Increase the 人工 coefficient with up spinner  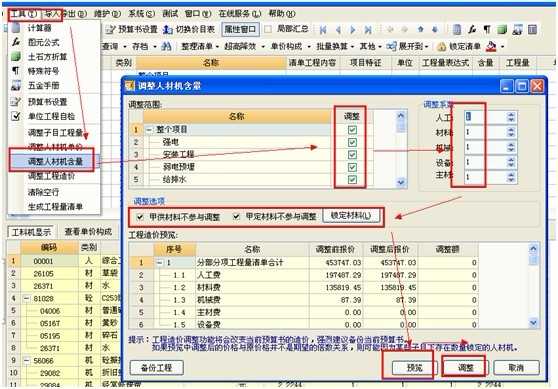(x=511, y=114)
